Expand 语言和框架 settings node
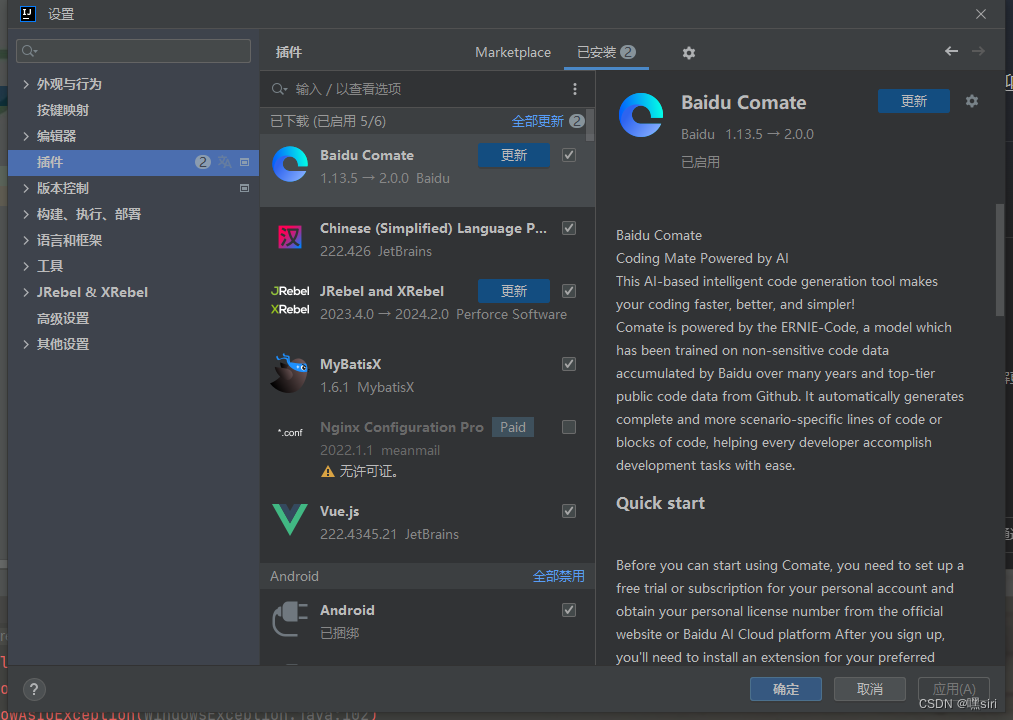The image size is (1013, 720). 26,240
